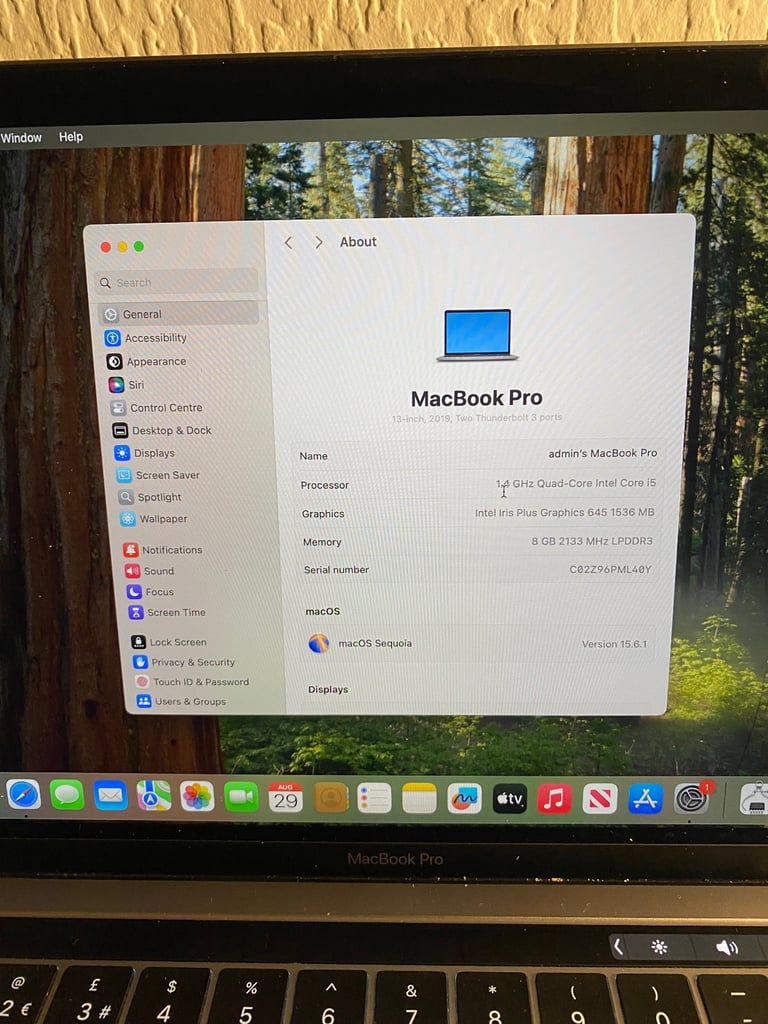Open Maps from the Dock
This screenshot has width=768, height=1024.
click(153, 796)
